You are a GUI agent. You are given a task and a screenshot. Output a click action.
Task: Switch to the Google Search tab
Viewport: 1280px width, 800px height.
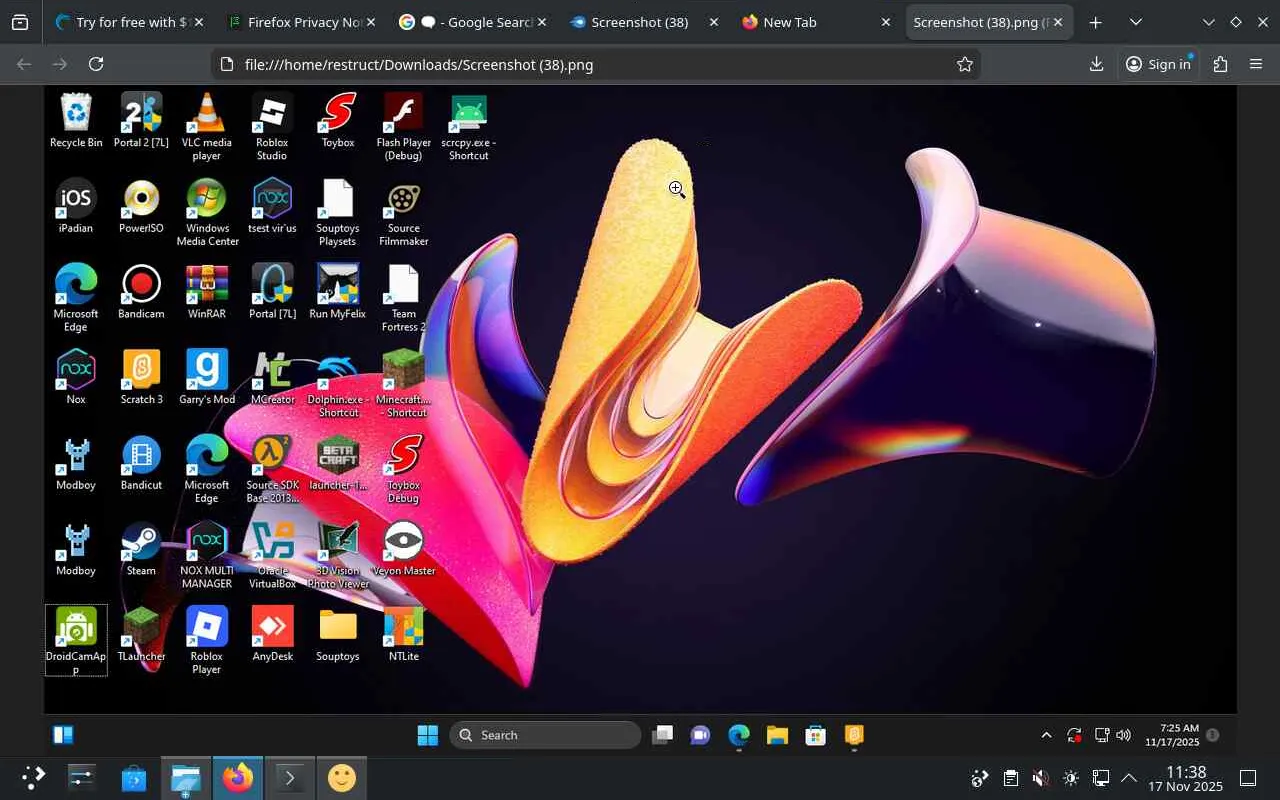(473, 22)
